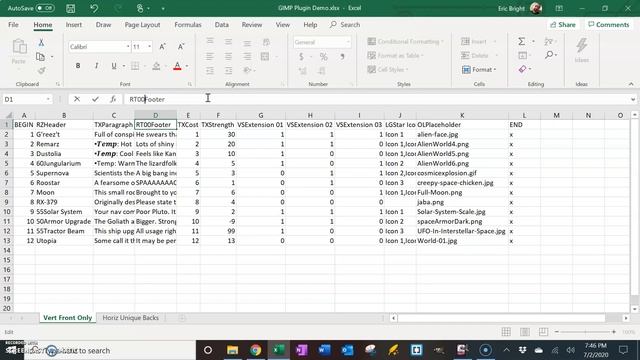Click the Wrap Text icon
Image resolution: width=640 pixels, height=360 pixels.
(266, 42)
